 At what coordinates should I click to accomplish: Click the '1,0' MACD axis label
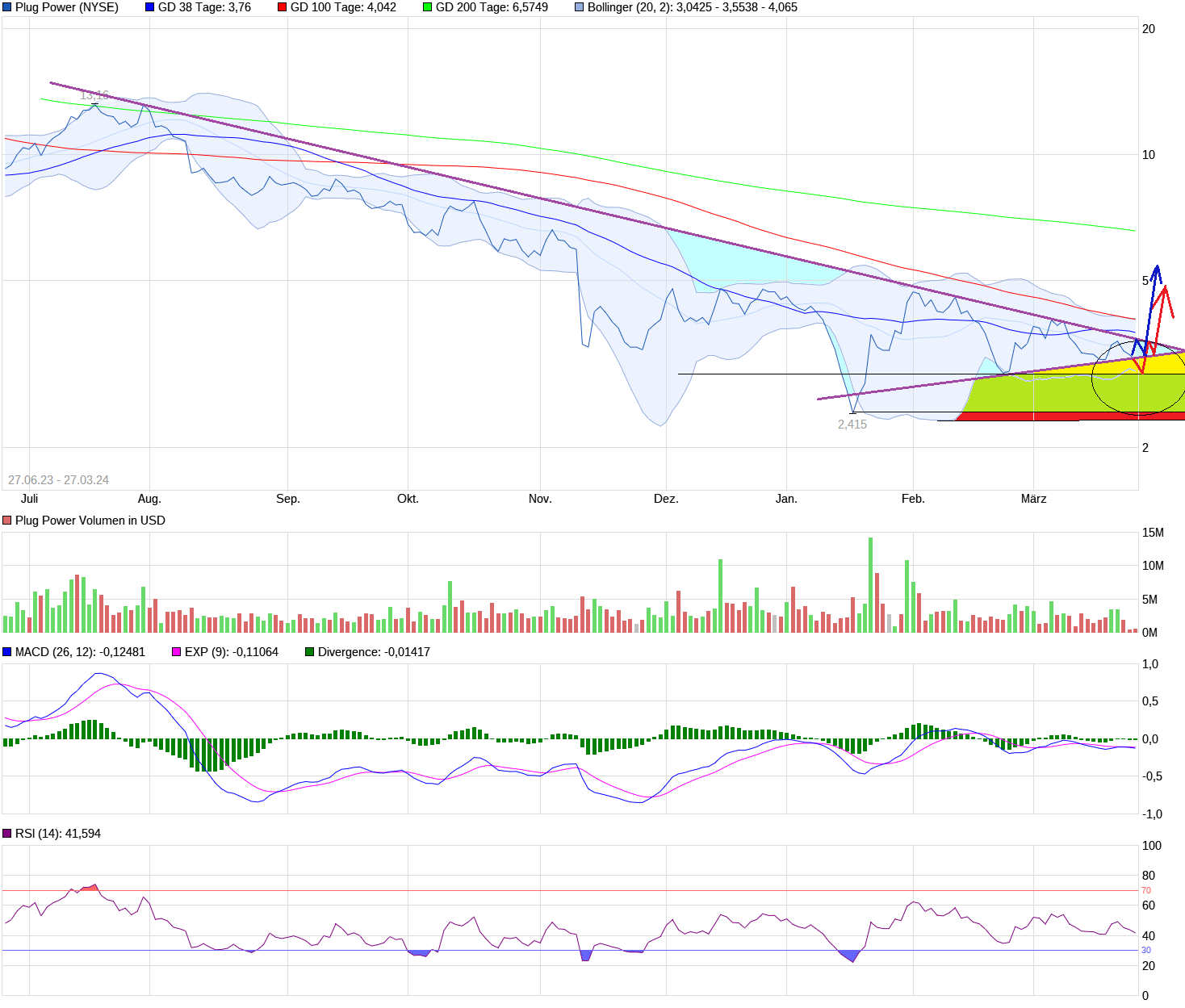(x=1150, y=664)
